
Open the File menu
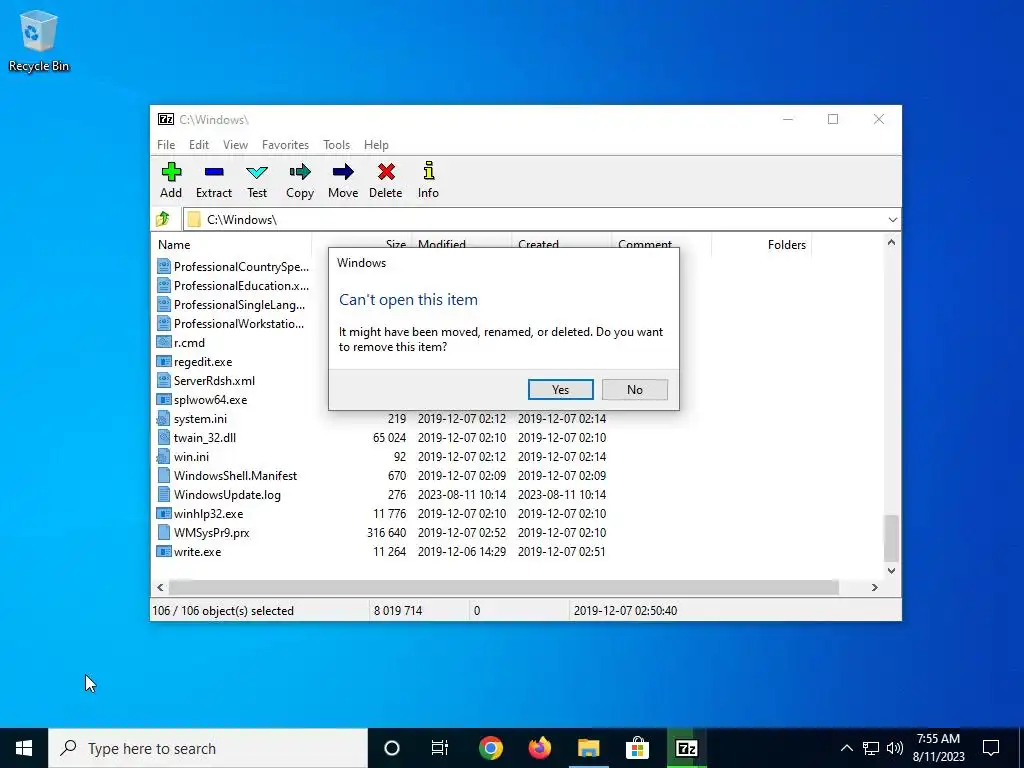coord(166,145)
